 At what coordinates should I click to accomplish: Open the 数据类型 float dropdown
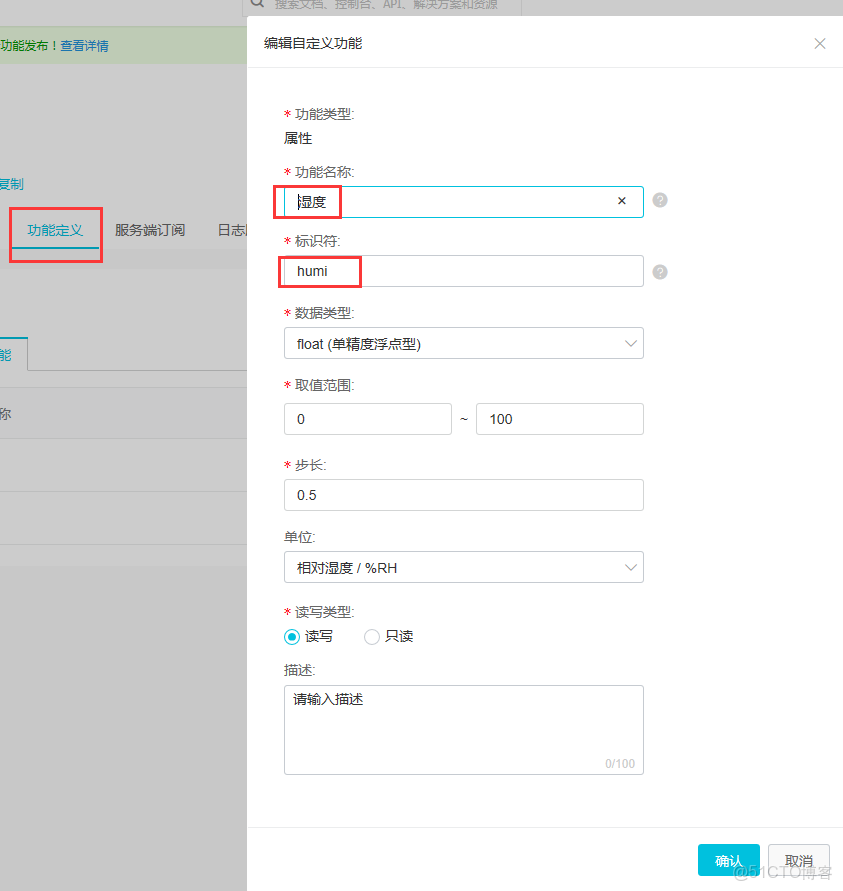(463, 343)
